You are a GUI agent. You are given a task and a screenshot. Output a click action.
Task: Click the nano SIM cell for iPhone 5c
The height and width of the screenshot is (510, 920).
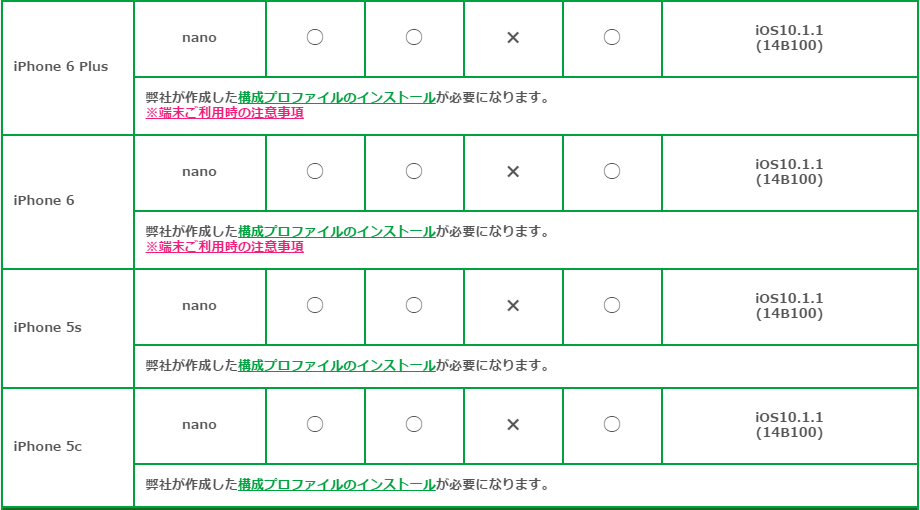(x=199, y=425)
